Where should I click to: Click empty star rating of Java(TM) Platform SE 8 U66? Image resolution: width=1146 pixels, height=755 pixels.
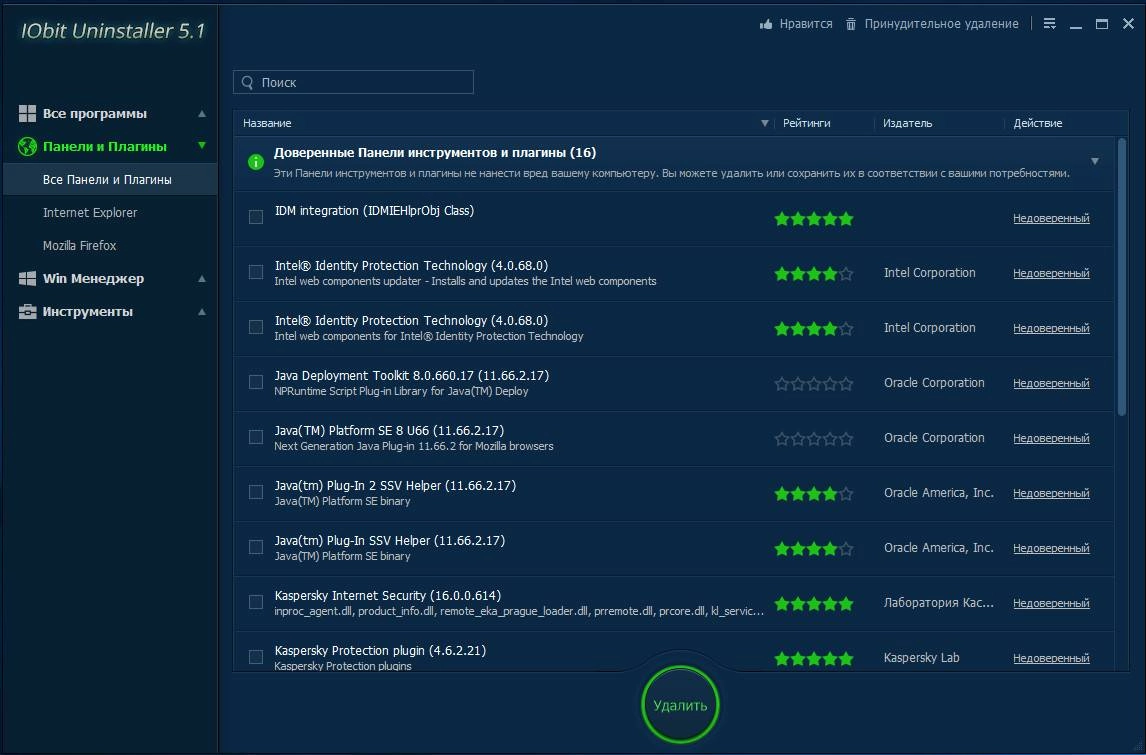coord(813,439)
